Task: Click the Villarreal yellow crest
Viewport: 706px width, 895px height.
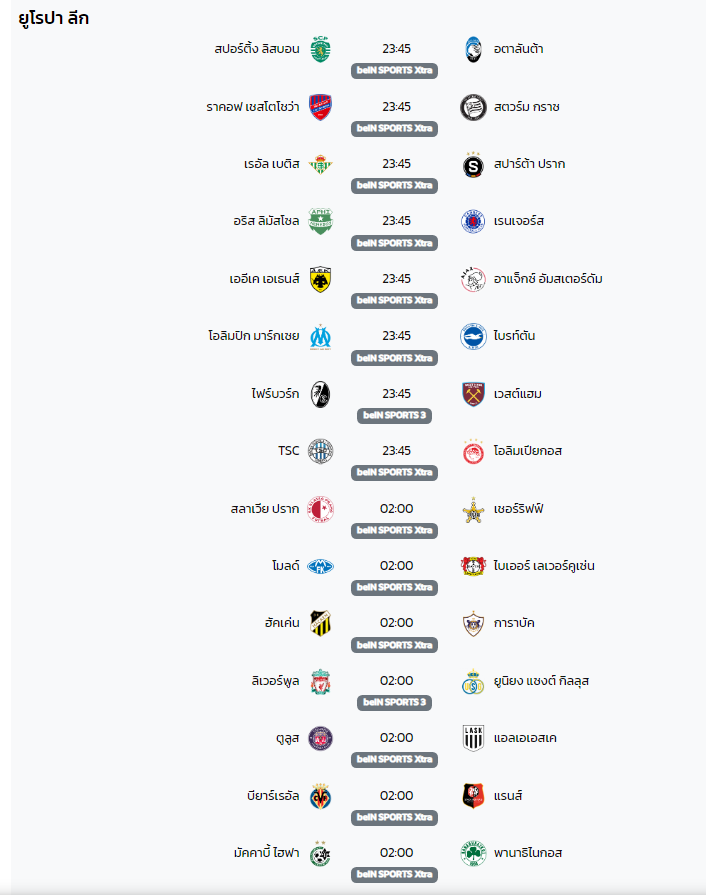Action: click(x=320, y=796)
